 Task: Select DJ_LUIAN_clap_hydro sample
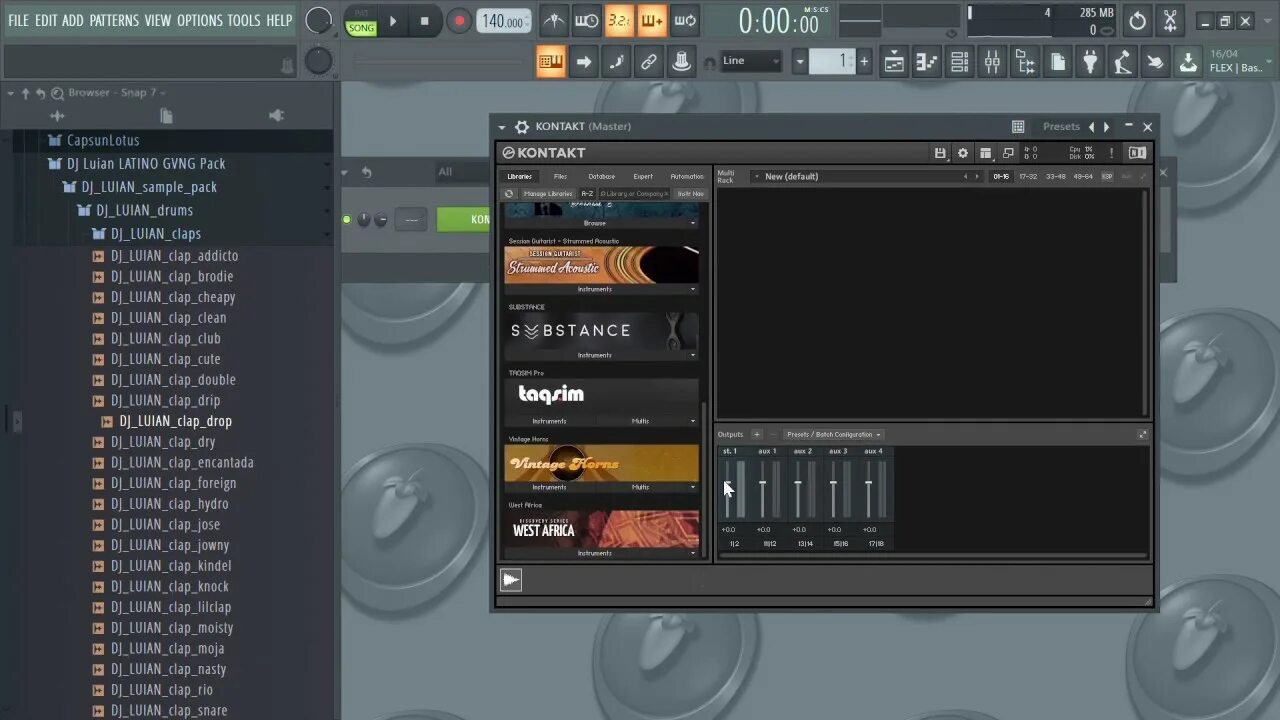(170, 503)
